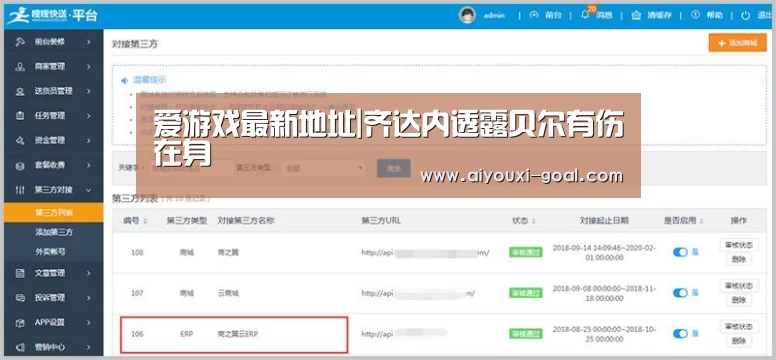Click the 审核通过 status badge in row 106
776x360 pixels.
coord(526,334)
